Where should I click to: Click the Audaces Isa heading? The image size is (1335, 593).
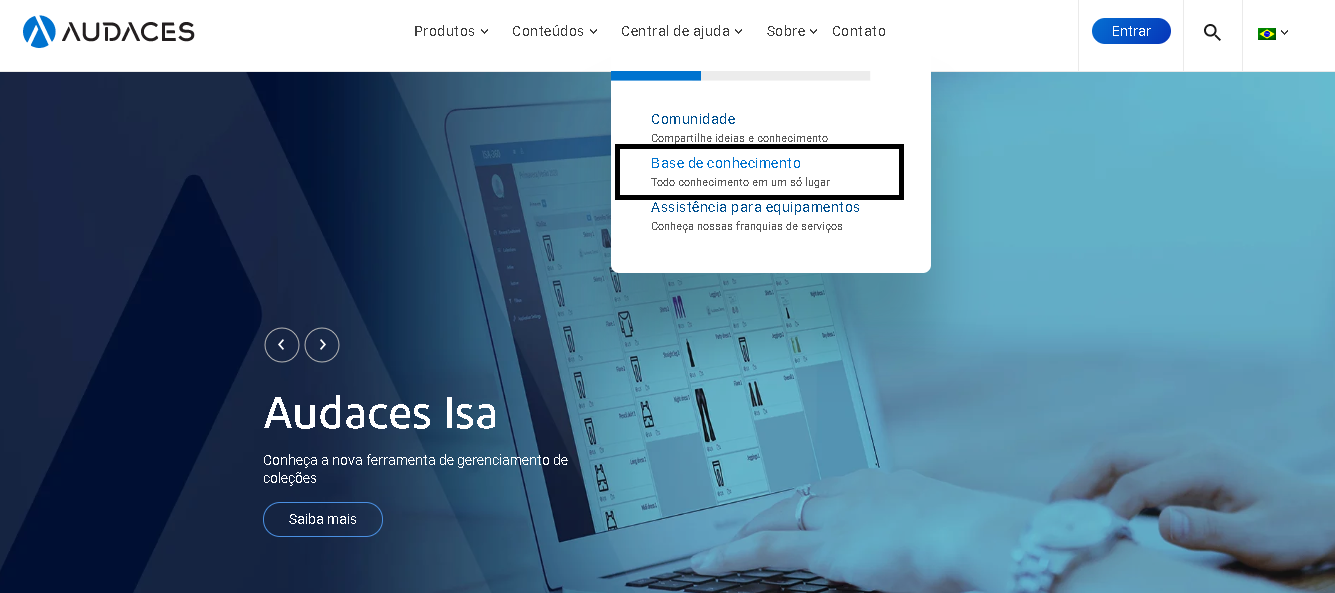380,412
